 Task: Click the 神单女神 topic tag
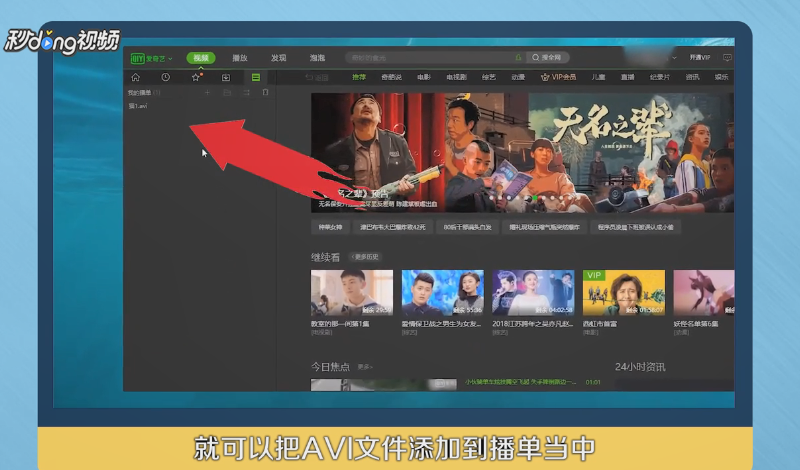tap(330, 227)
